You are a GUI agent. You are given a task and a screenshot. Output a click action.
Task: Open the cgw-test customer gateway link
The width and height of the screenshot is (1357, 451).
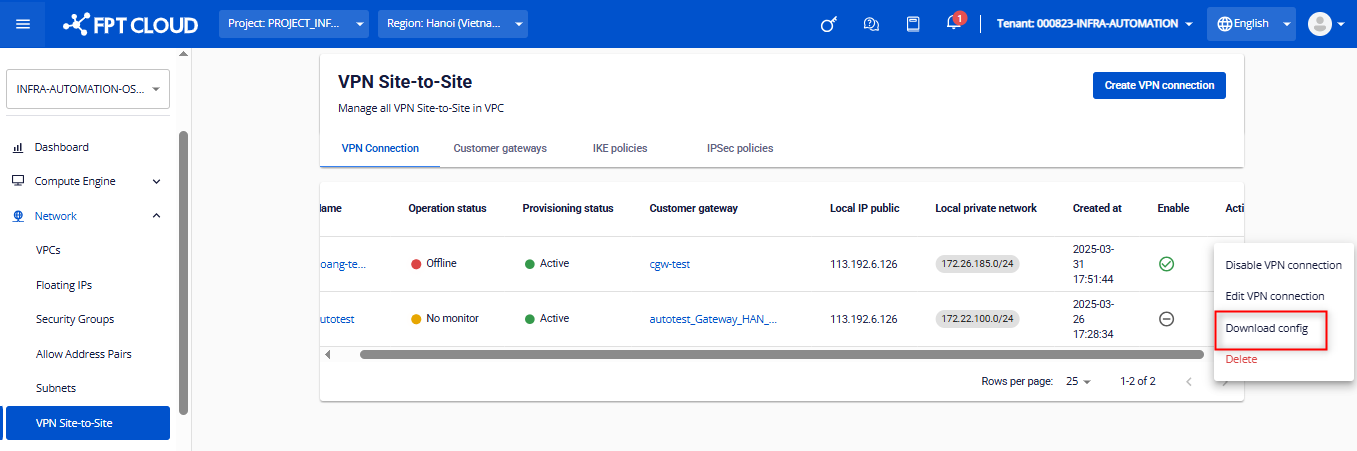(x=669, y=264)
